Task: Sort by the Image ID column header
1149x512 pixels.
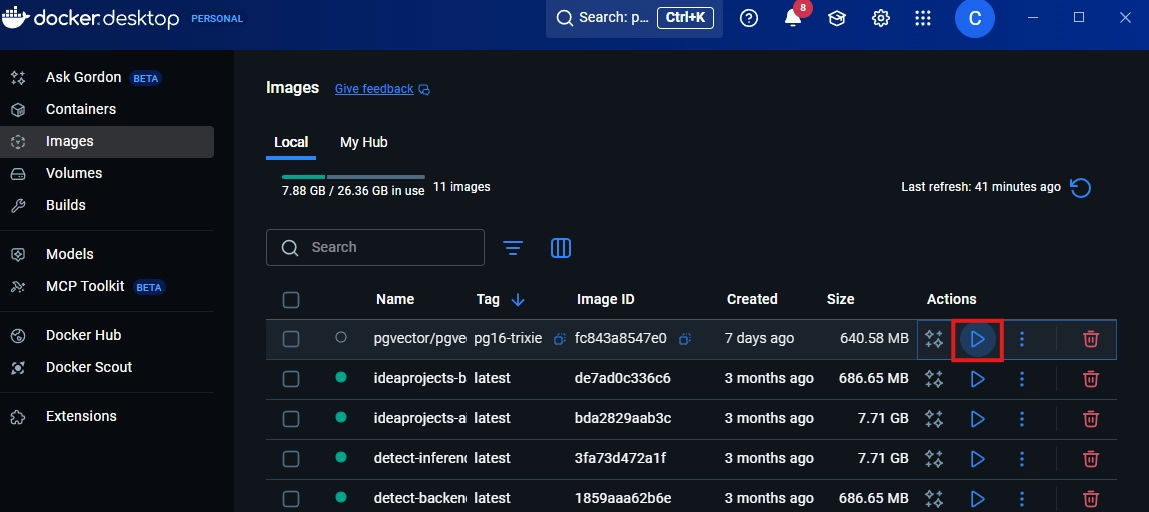Action: click(x=605, y=300)
